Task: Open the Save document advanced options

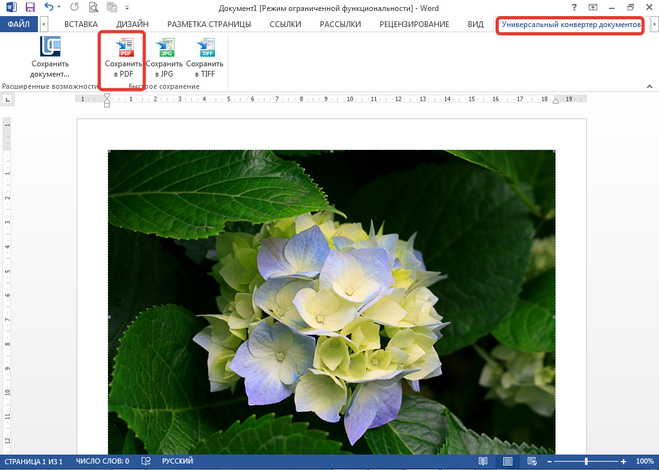Action: click(50, 57)
